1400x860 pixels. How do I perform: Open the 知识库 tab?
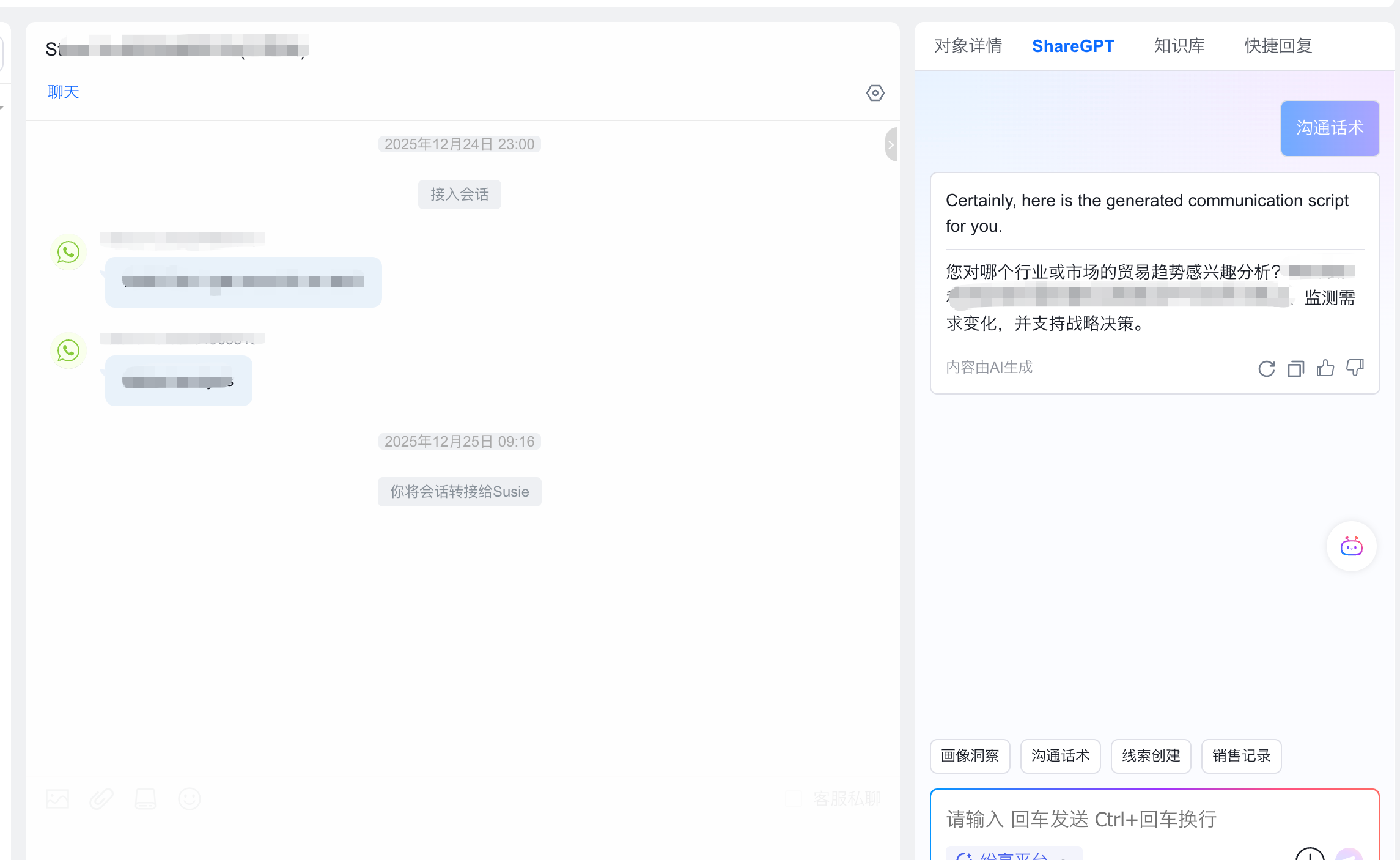pos(1179,46)
